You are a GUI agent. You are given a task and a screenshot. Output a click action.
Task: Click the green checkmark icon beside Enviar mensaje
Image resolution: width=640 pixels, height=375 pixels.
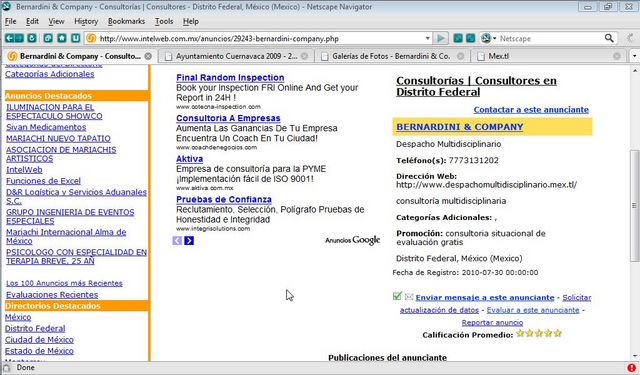(397, 296)
